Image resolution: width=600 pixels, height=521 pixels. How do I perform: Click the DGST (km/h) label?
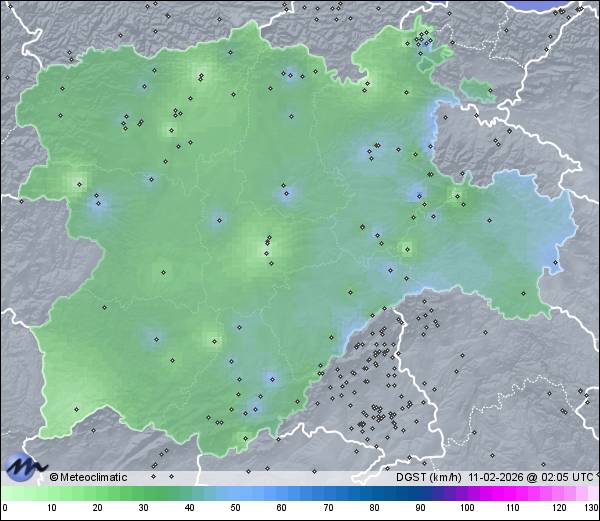pyautogui.click(x=432, y=478)
